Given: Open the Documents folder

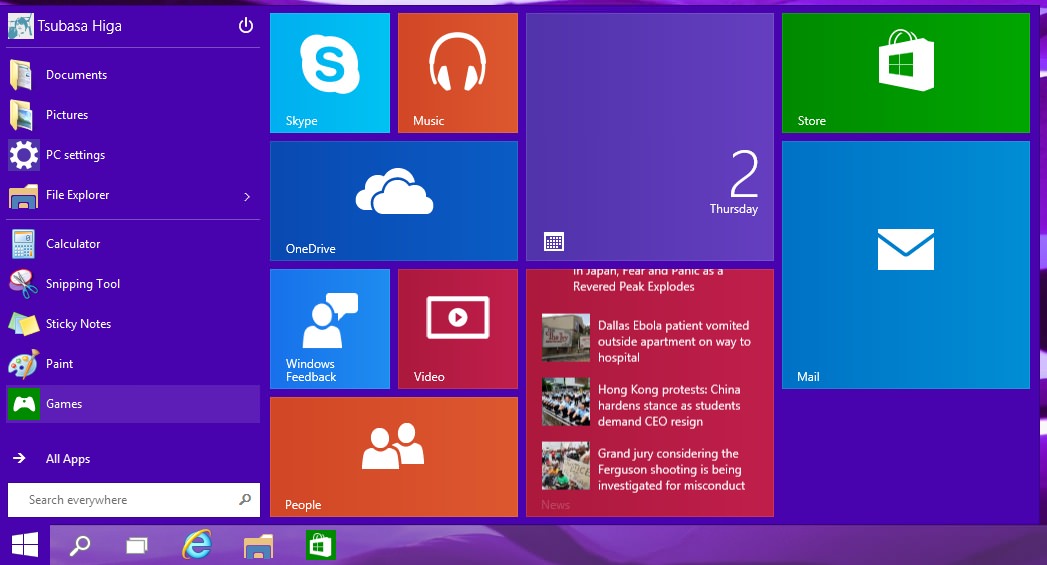Looking at the screenshot, I should pos(133,75).
